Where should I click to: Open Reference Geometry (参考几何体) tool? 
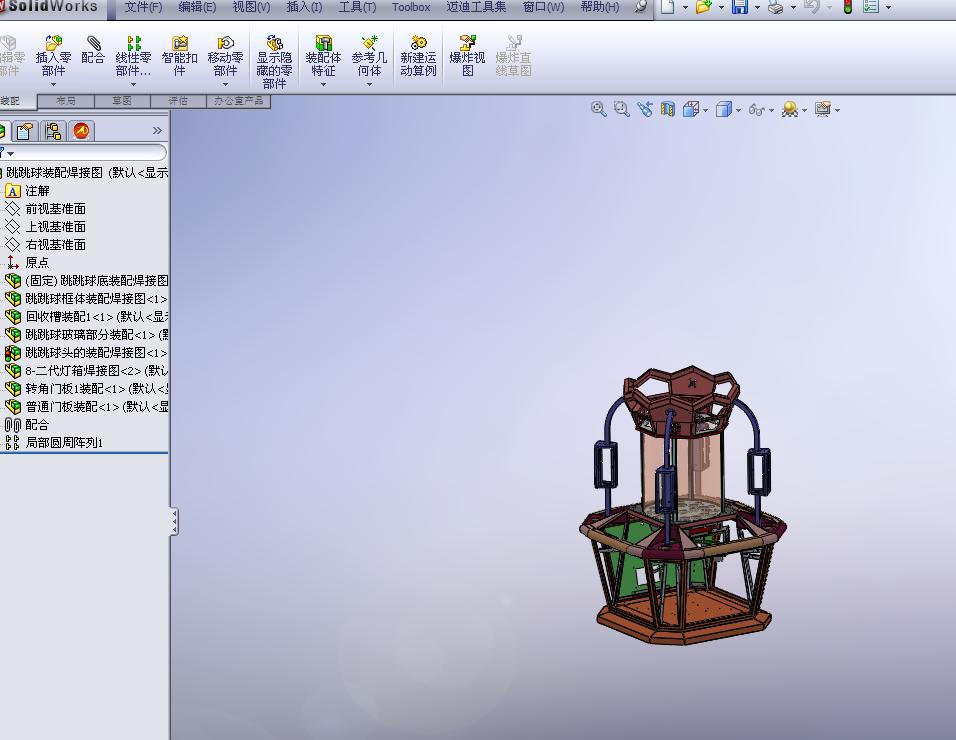coord(369,56)
